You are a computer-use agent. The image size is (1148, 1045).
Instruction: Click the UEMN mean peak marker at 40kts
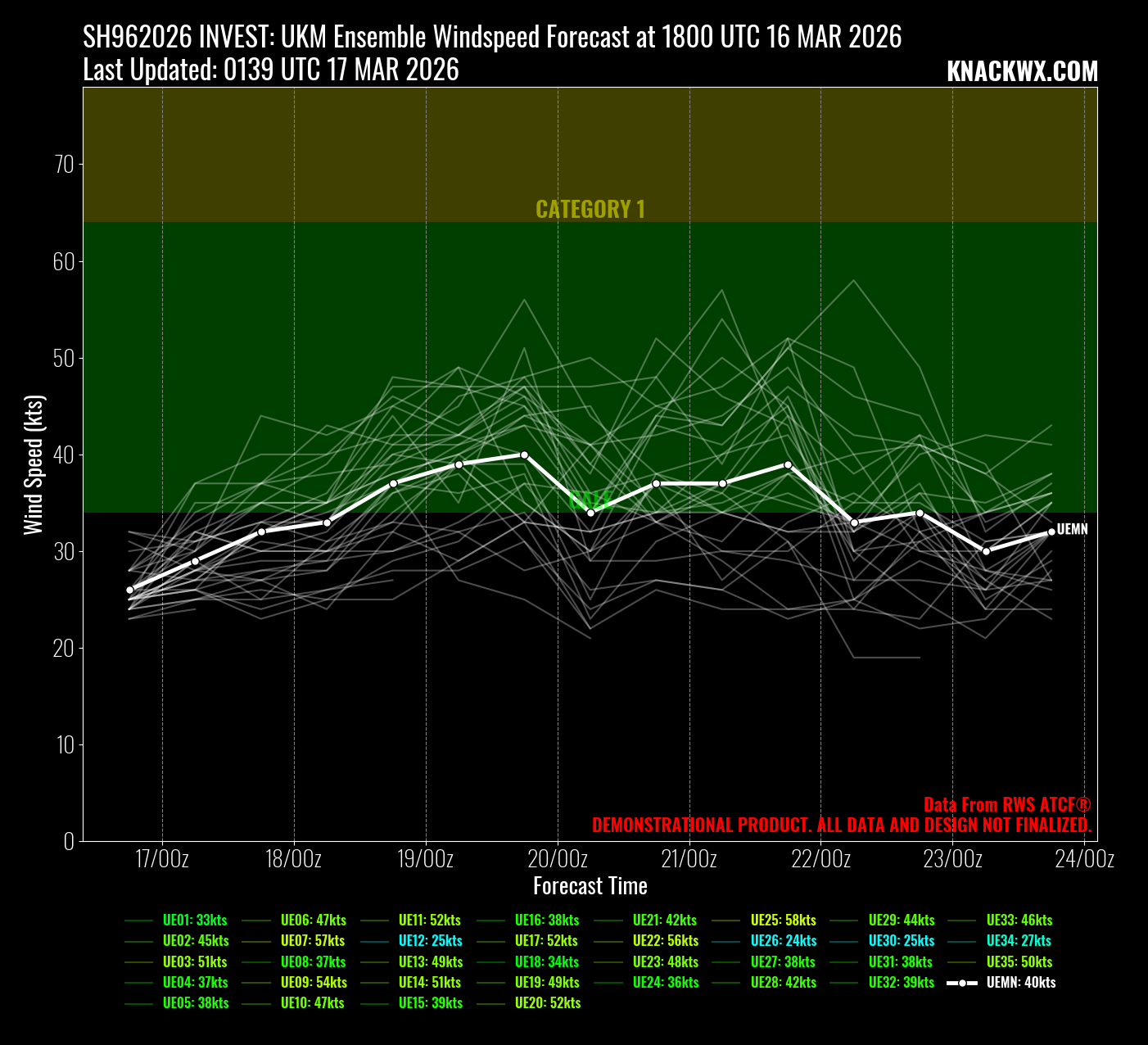point(524,455)
